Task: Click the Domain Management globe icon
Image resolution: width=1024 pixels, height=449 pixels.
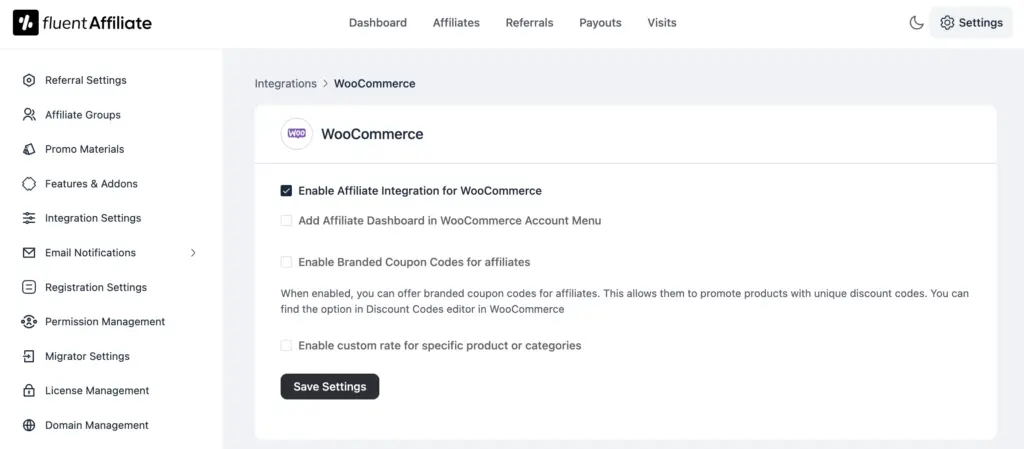Action: pos(29,426)
